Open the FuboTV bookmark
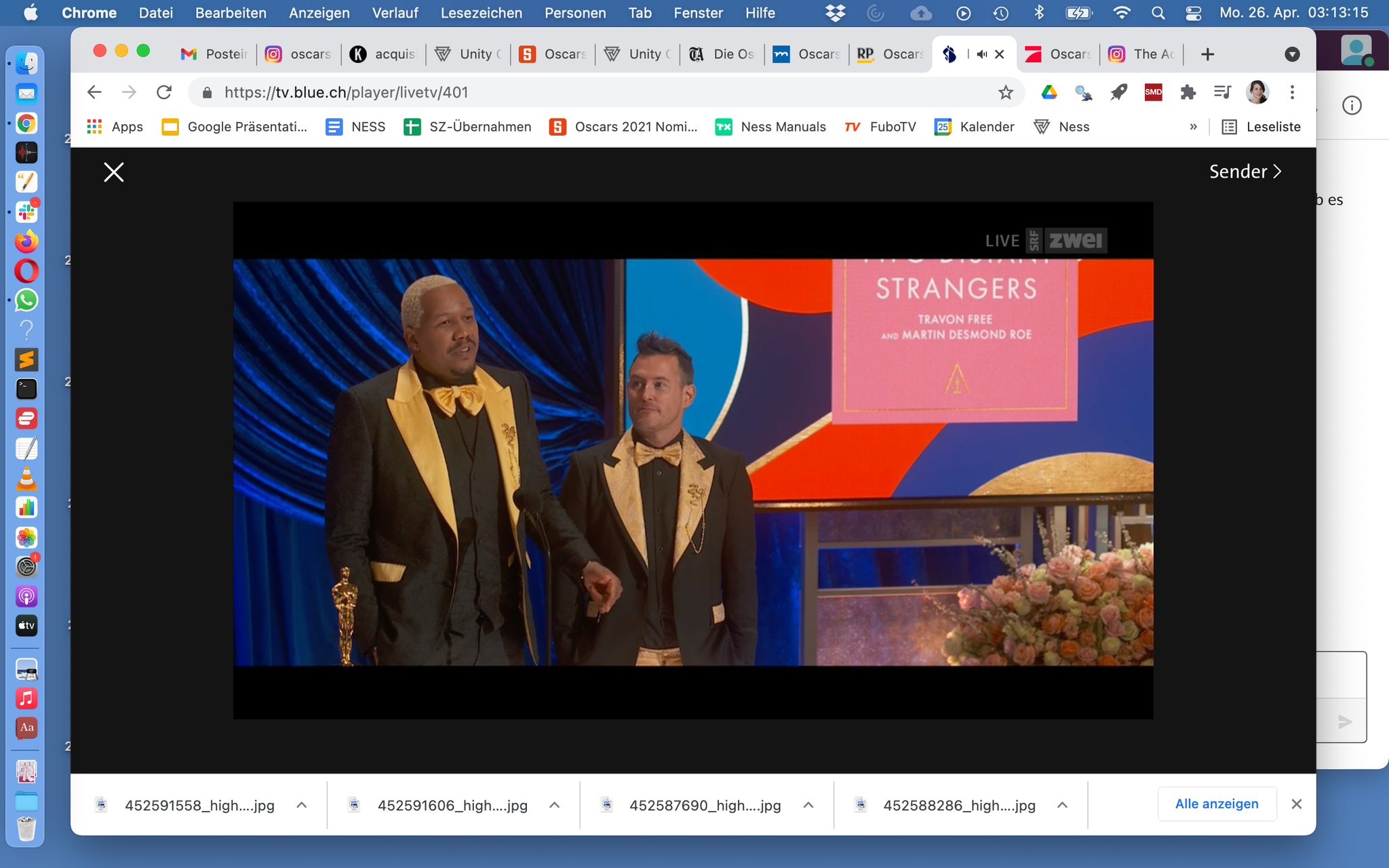The image size is (1389, 868). click(880, 127)
